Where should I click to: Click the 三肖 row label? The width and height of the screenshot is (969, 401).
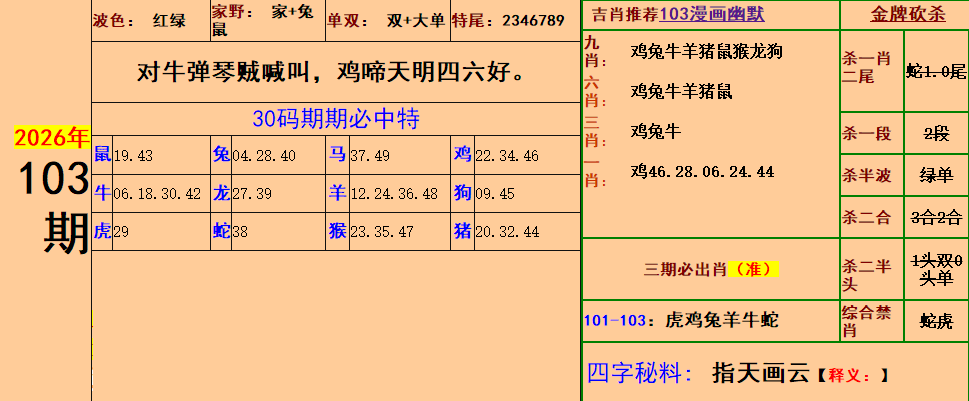click(596, 132)
